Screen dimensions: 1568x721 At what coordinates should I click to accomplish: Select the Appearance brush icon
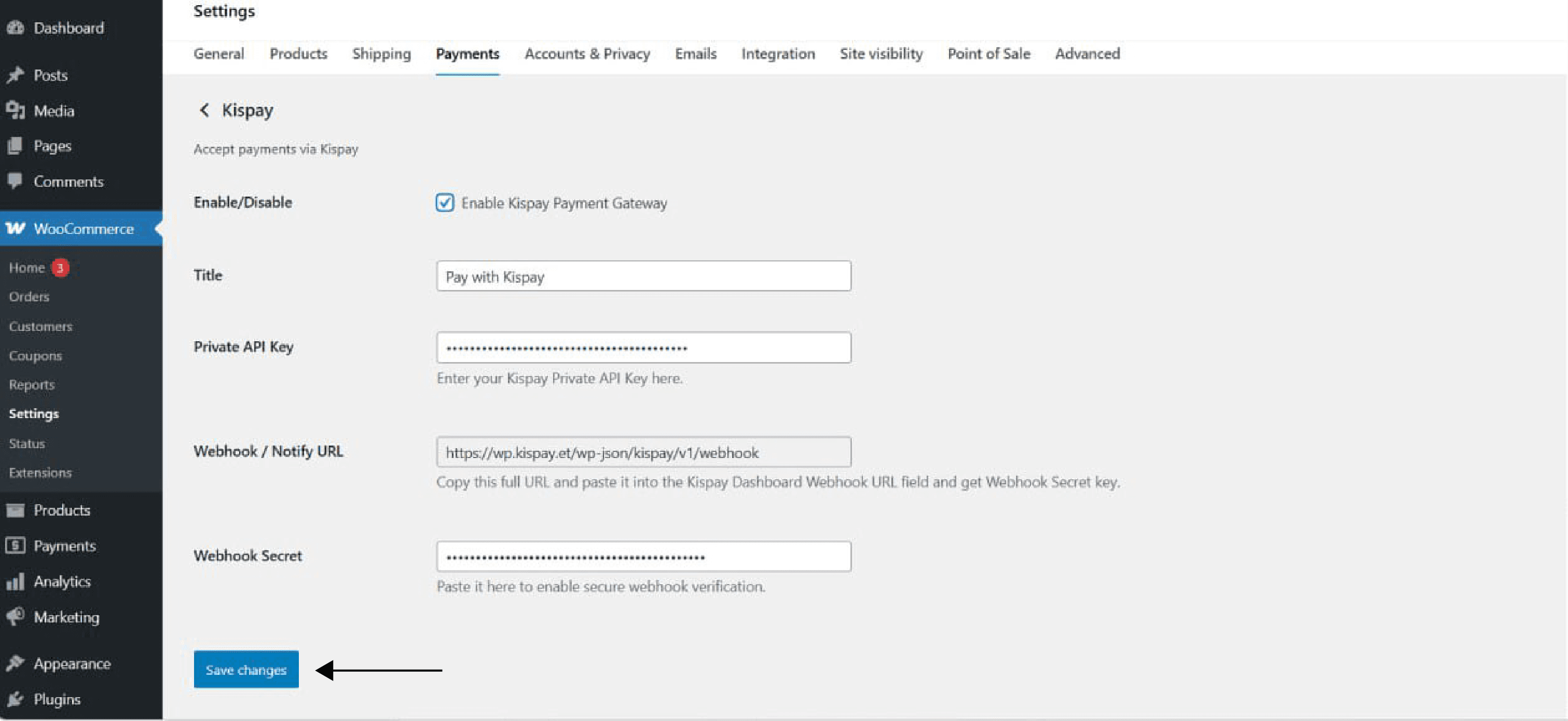[x=17, y=663]
